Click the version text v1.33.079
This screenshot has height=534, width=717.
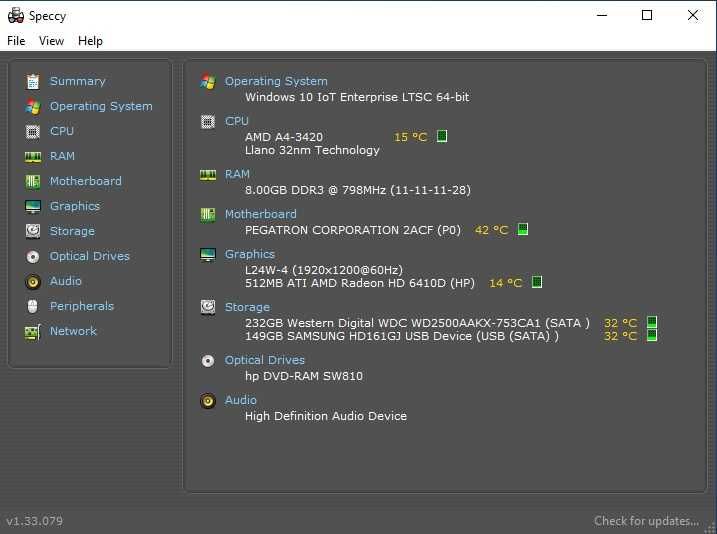(35, 521)
